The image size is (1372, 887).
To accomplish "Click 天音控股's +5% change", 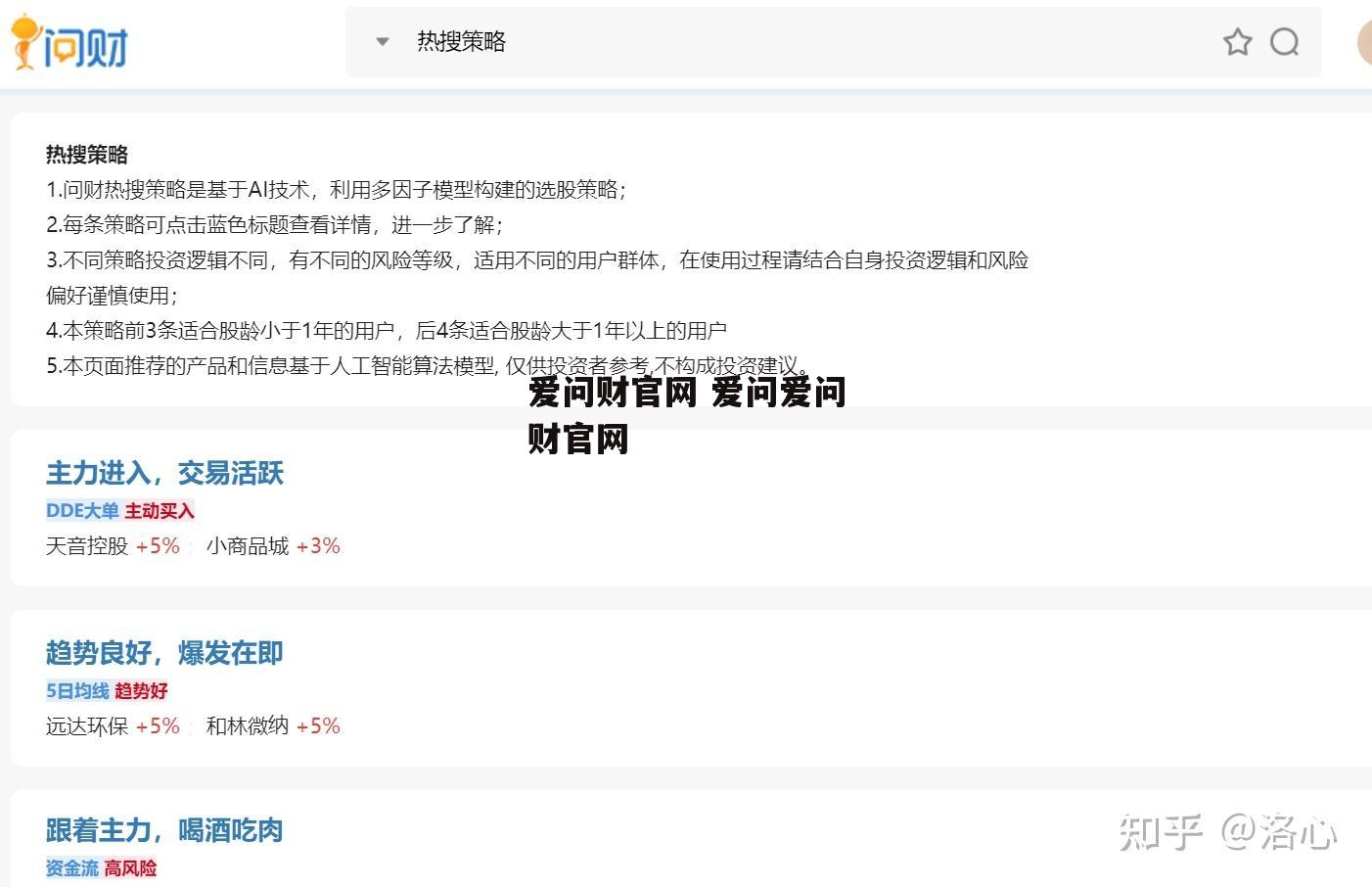I will point(158,546).
